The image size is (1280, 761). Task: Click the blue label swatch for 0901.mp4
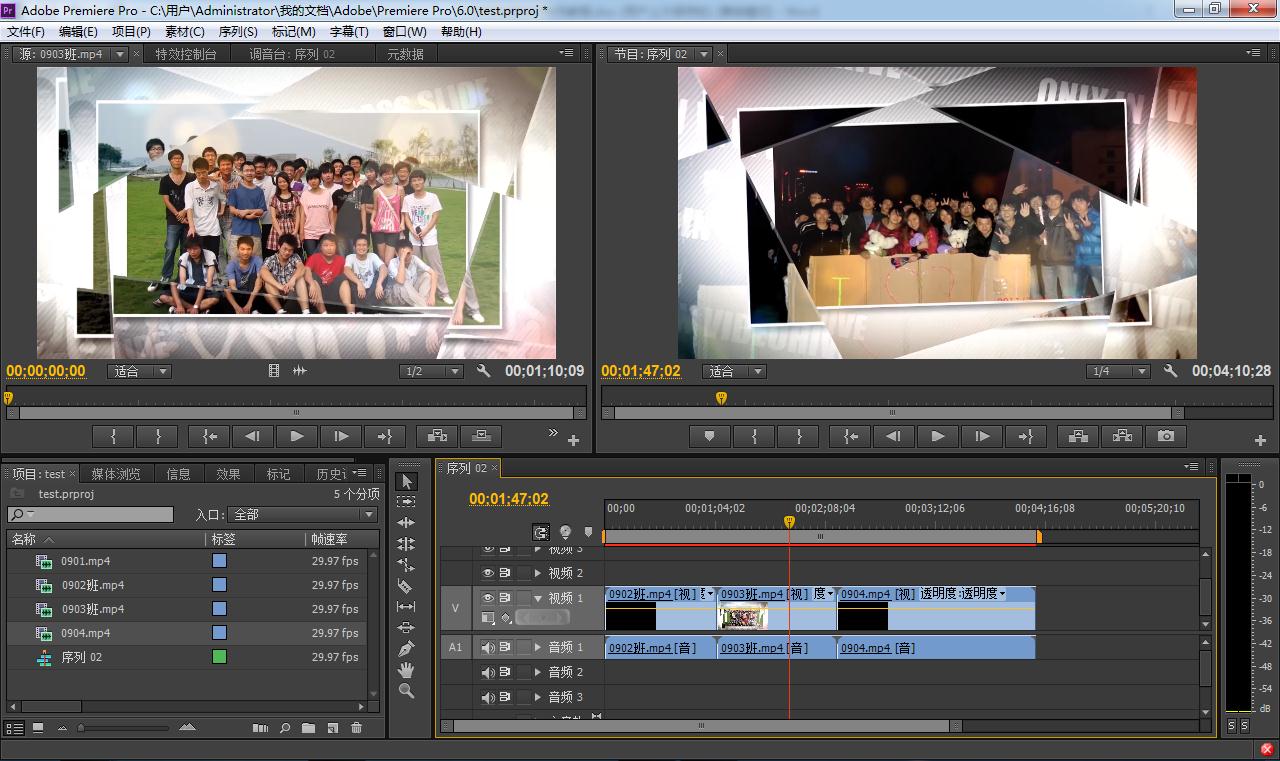219,561
